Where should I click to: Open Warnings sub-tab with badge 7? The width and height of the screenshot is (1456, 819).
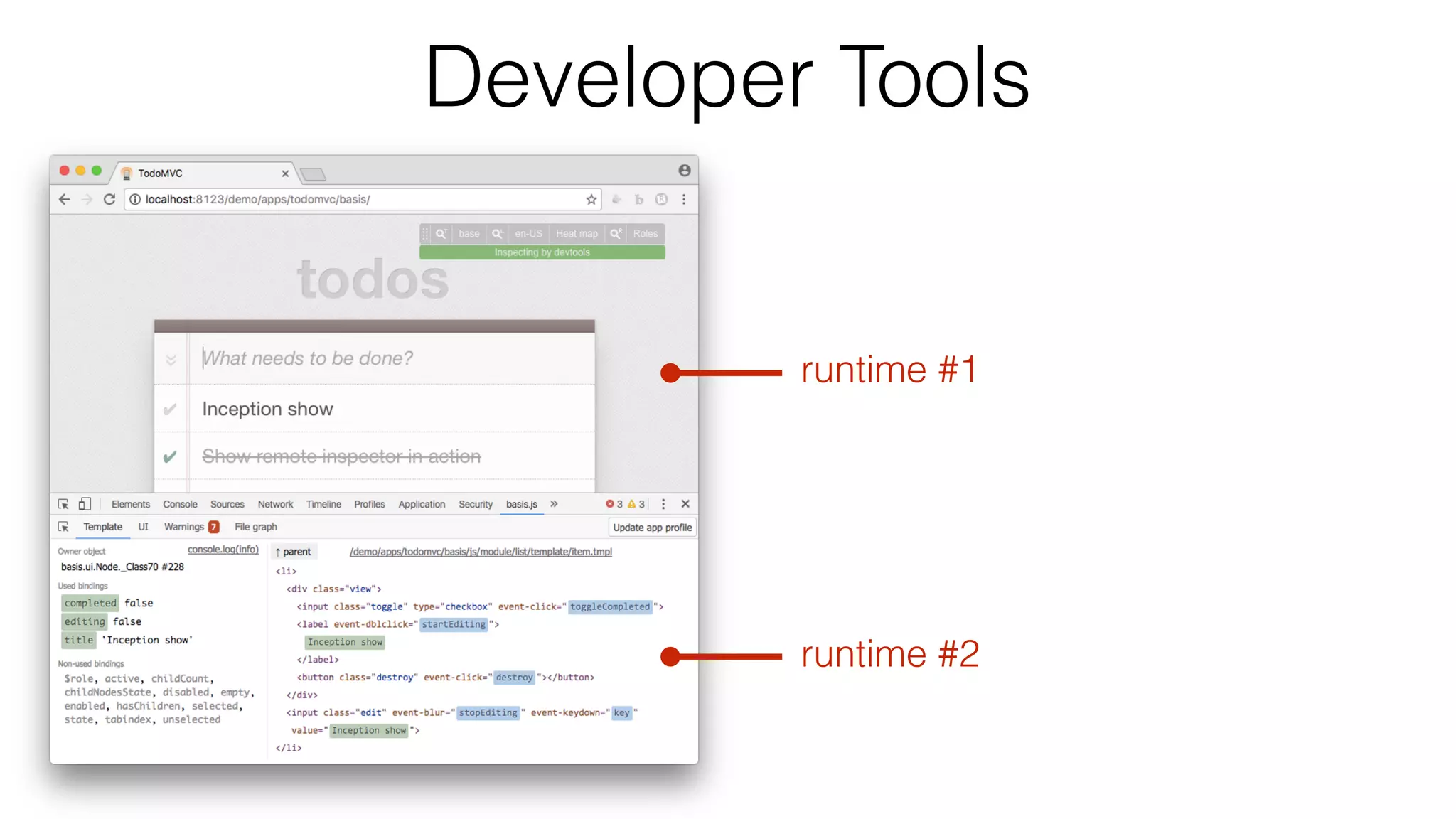click(191, 527)
